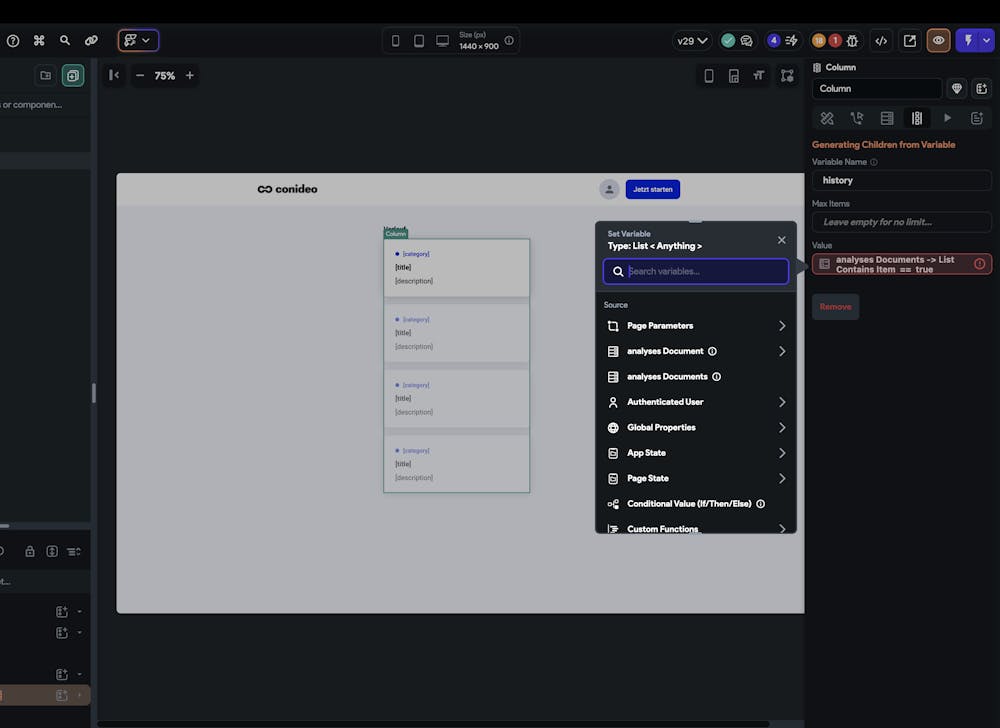Screen dimensions: 1000x728
Task: Click the plus button to zoom in canvas
Action: click(x=189, y=75)
